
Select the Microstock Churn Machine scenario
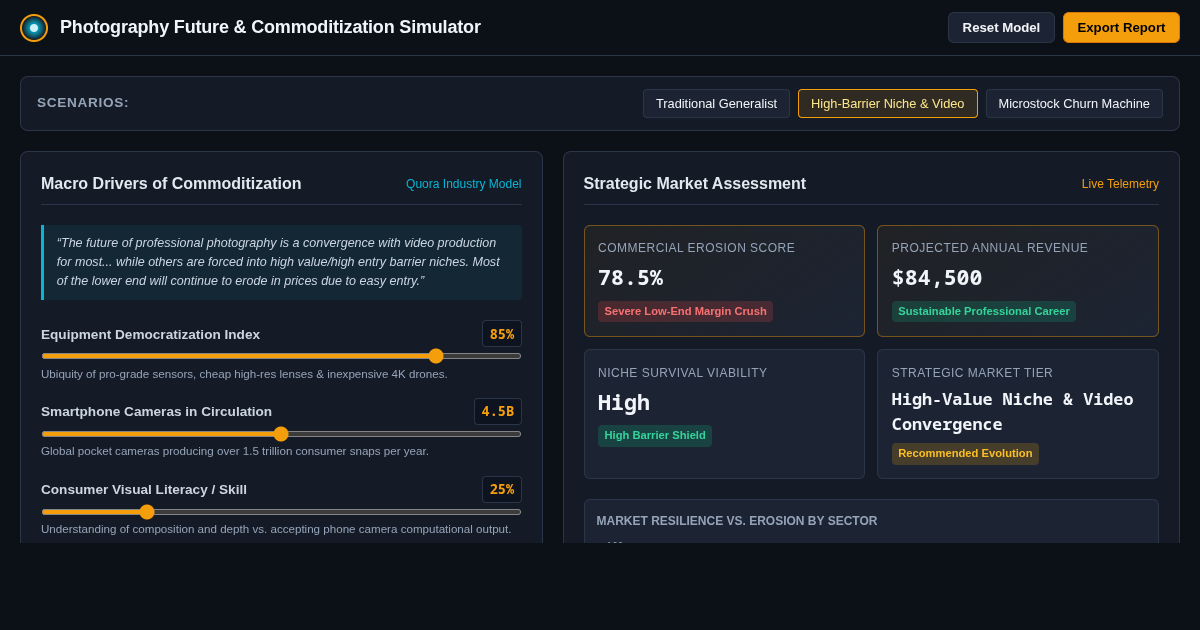1074,104
